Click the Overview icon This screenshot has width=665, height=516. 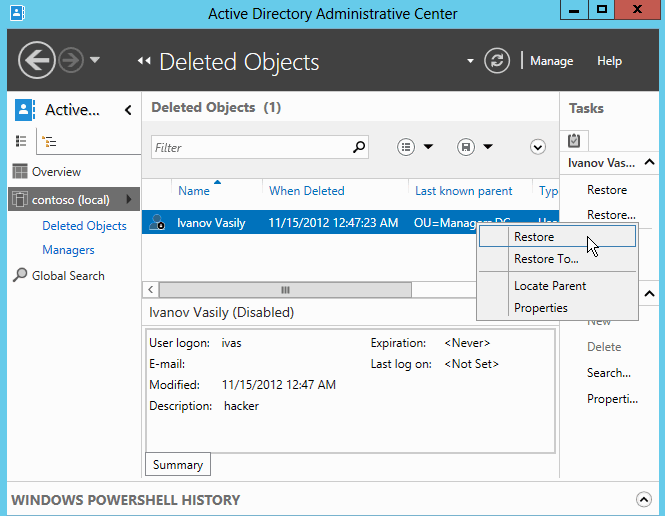(x=20, y=172)
